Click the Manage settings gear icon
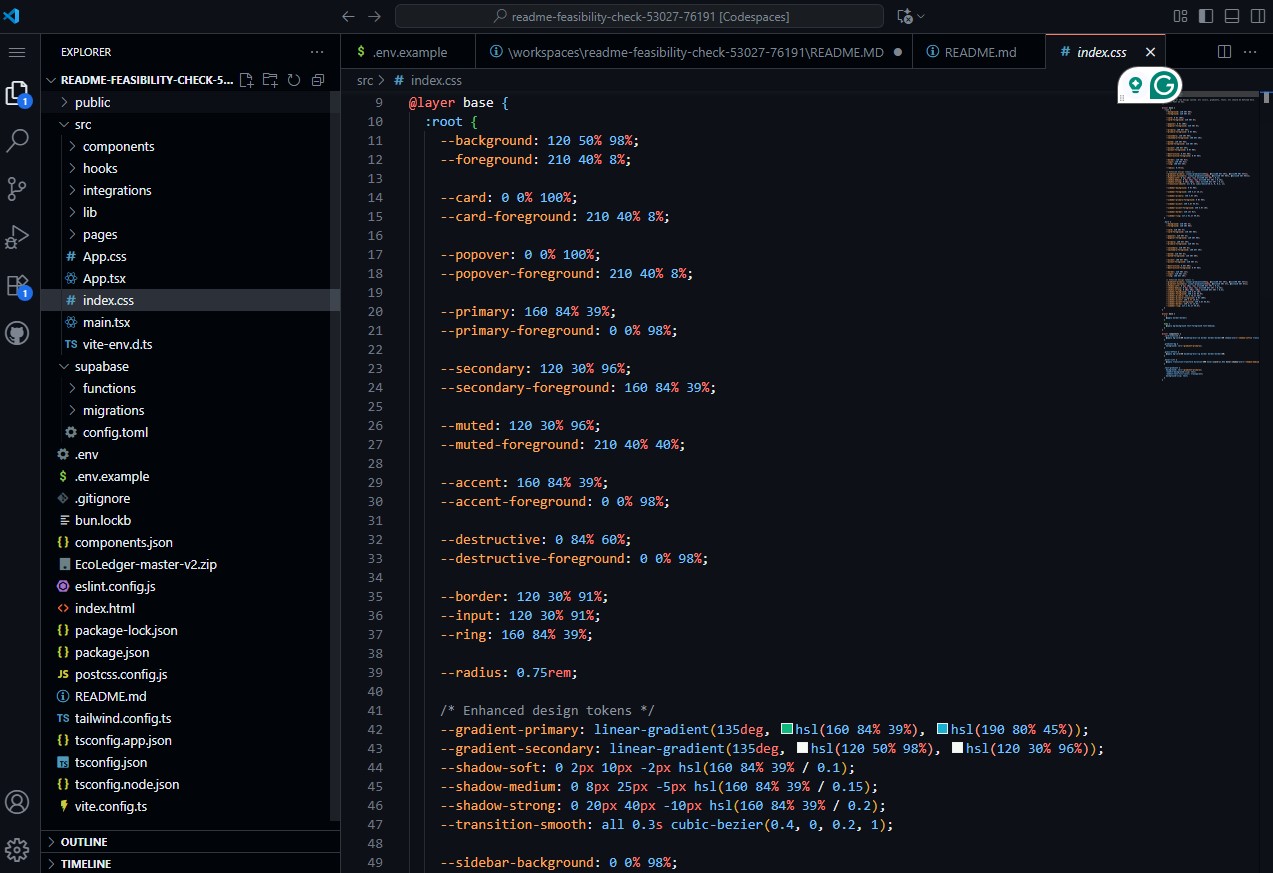Screen dimensions: 1273x873 [x=17, y=850]
